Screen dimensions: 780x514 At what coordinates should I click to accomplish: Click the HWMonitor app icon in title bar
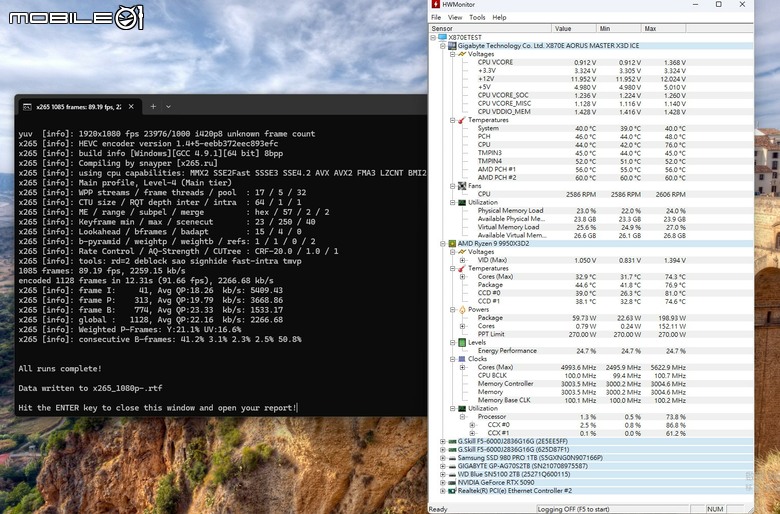coord(436,4)
